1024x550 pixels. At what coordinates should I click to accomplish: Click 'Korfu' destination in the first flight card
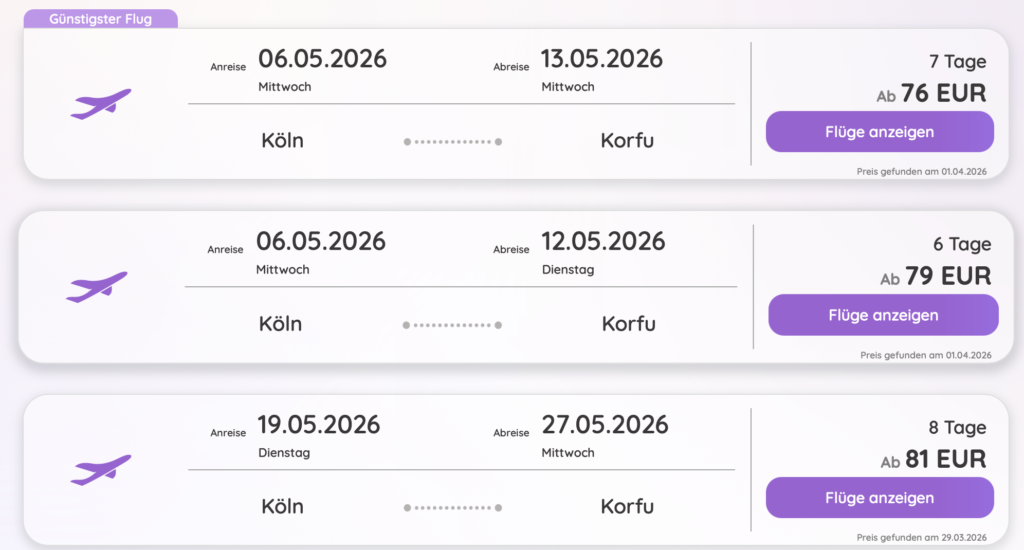click(x=627, y=141)
